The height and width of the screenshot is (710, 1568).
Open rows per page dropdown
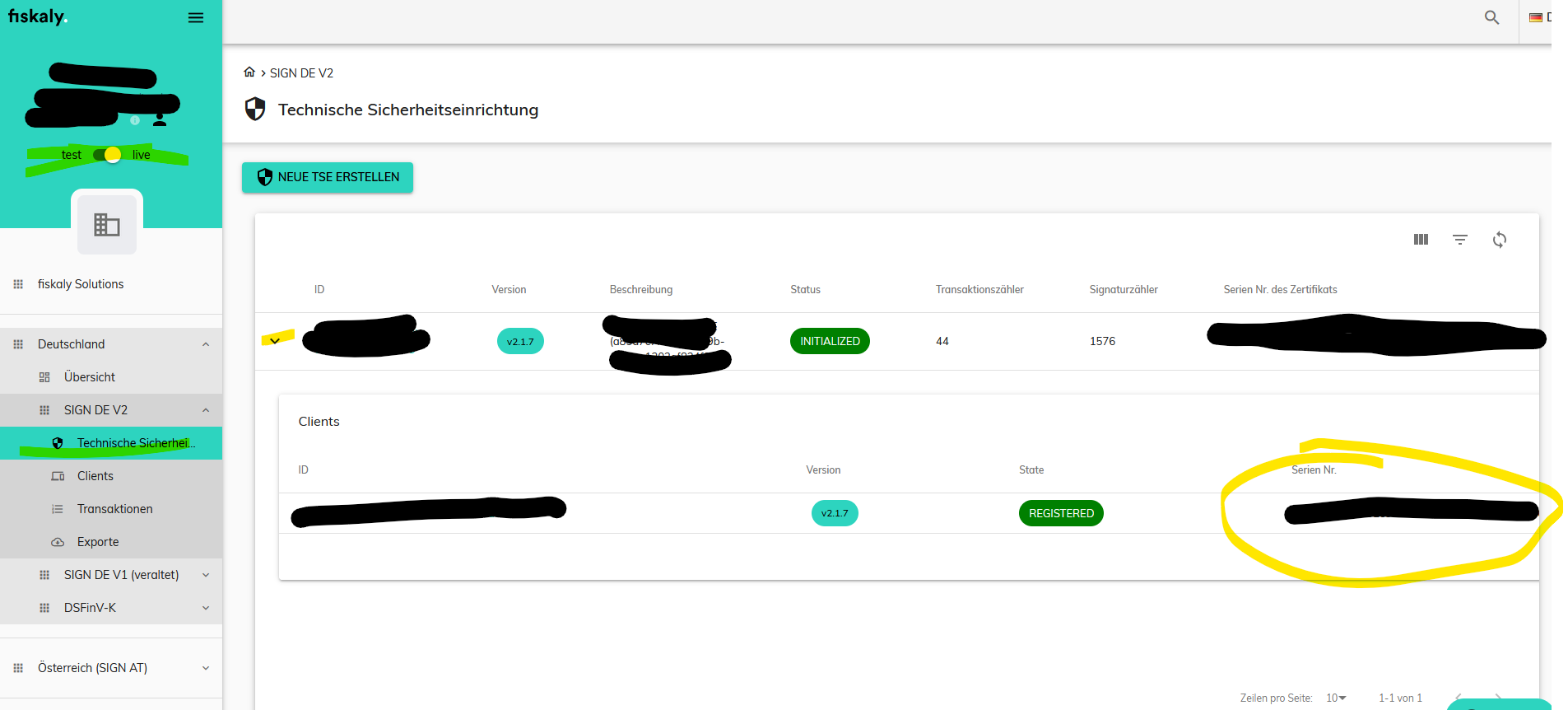pos(1336,698)
